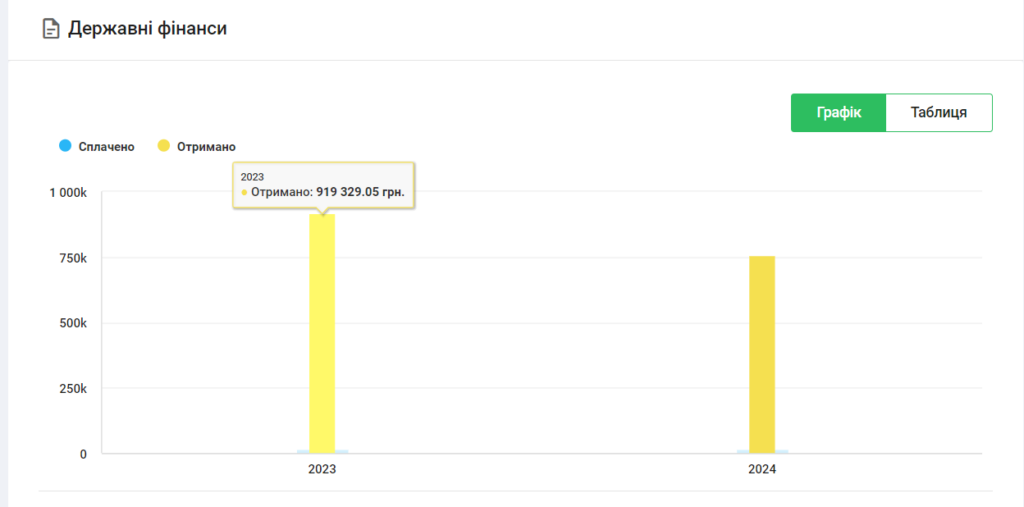Click the Державні фінанси section heading
The image size is (1024, 507).
147,29
